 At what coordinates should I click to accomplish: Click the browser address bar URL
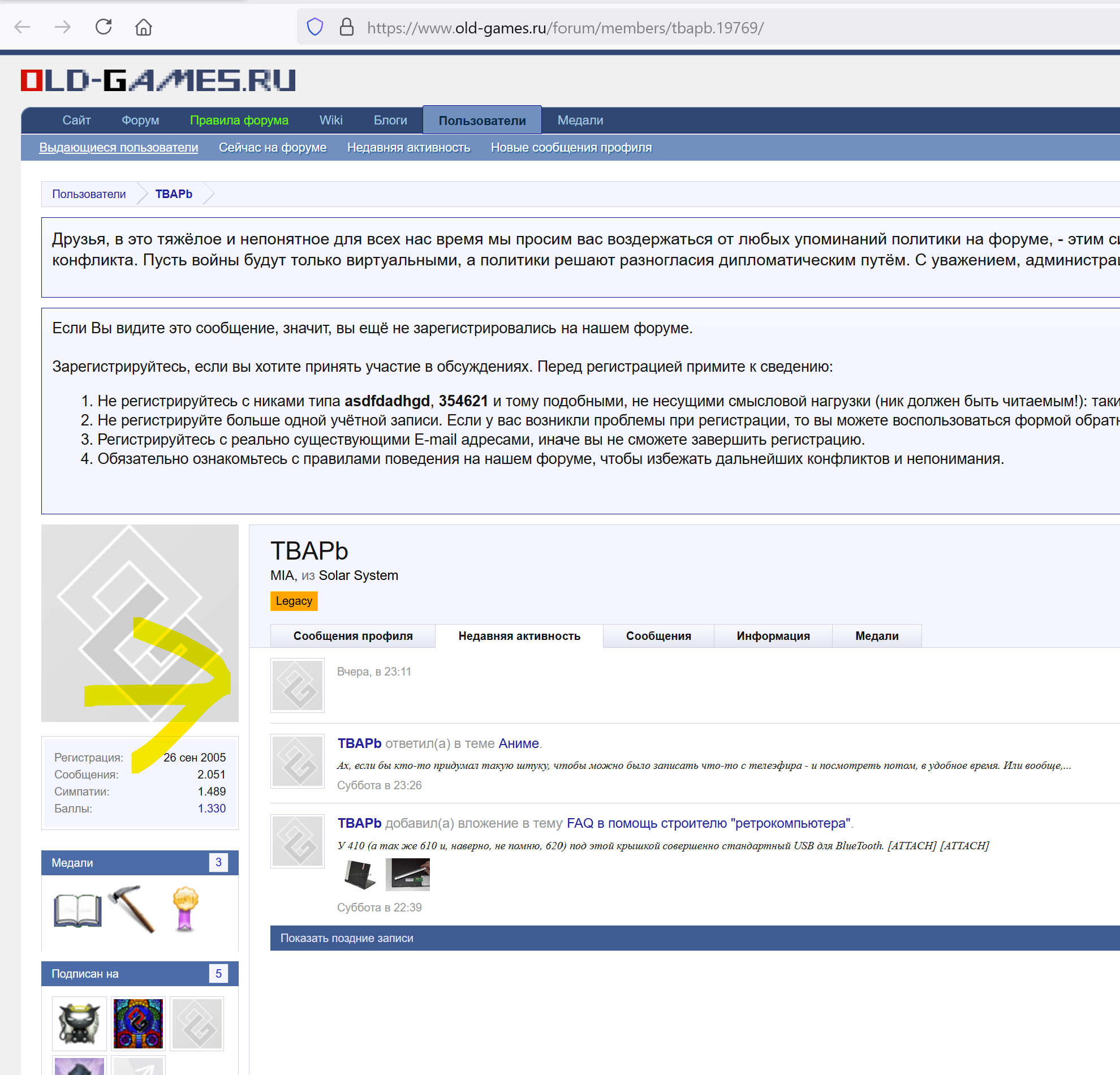coord(565,27)
